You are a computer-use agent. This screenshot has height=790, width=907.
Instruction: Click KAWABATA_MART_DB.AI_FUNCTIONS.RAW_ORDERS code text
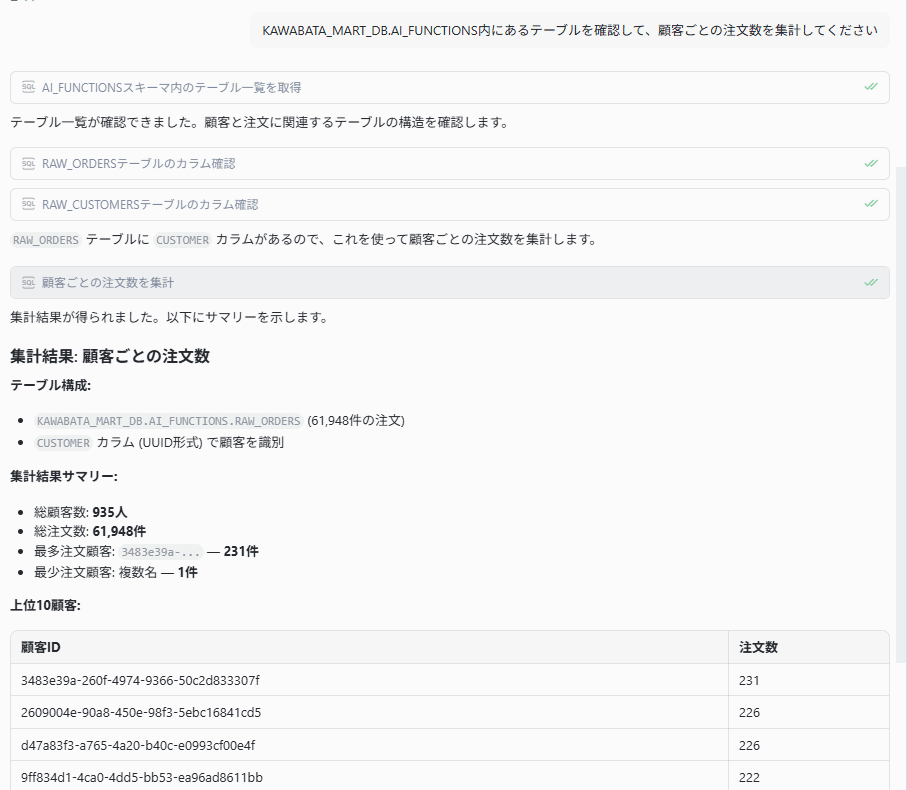tap(168, 421)
